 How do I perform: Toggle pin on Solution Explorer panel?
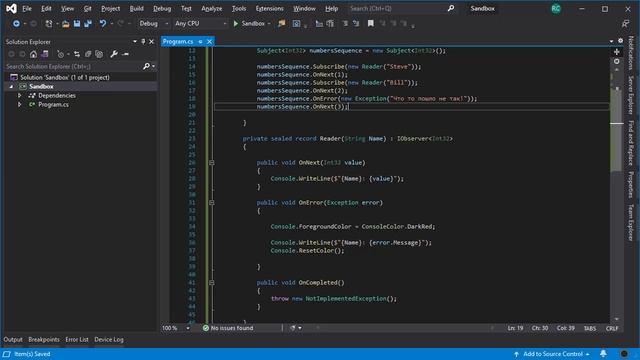pyautogui.click(x=143, y=42)
